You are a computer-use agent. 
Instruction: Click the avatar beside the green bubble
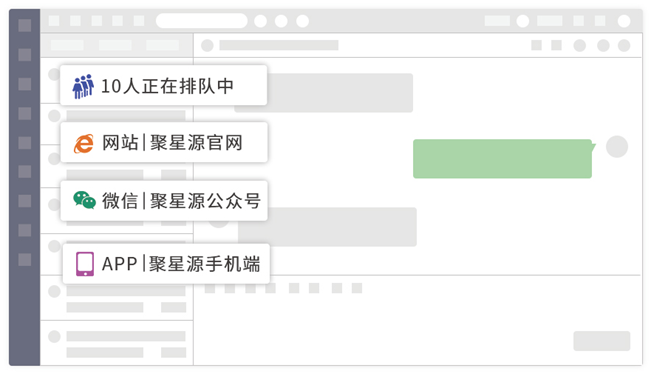617,147
